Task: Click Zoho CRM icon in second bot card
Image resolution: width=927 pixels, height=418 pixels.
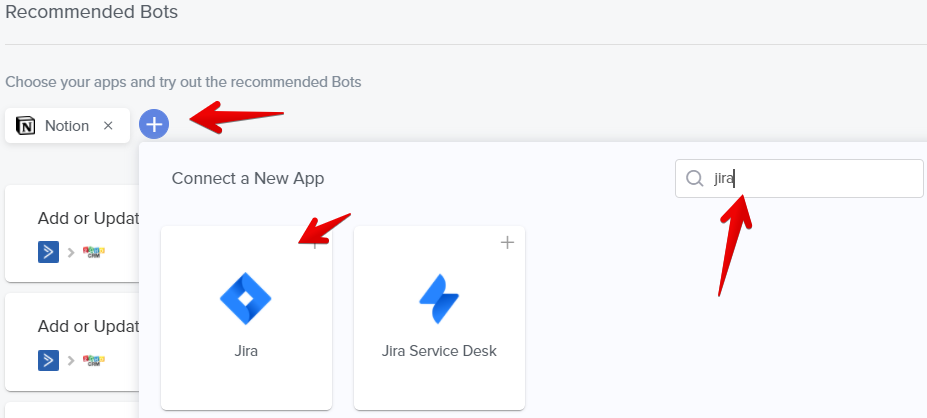Action: 93,360
